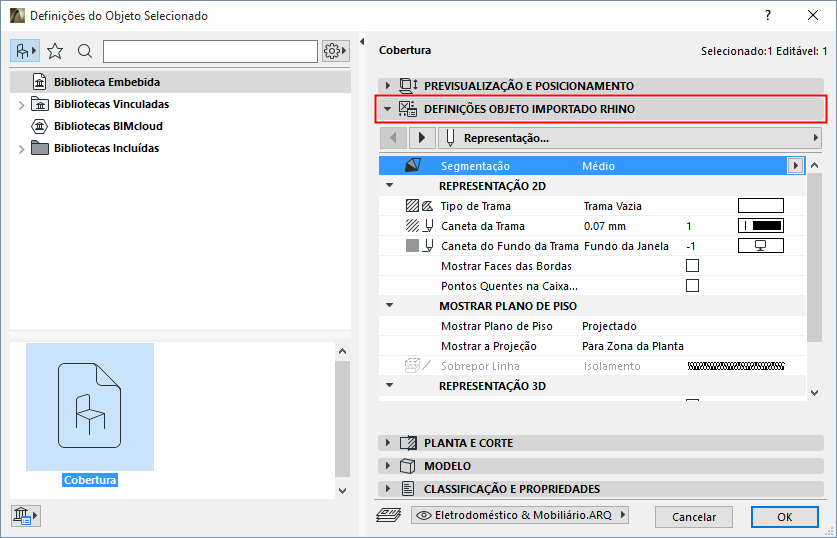Click the Definições Objeto Importado Rhino icon

pos(408,109)
